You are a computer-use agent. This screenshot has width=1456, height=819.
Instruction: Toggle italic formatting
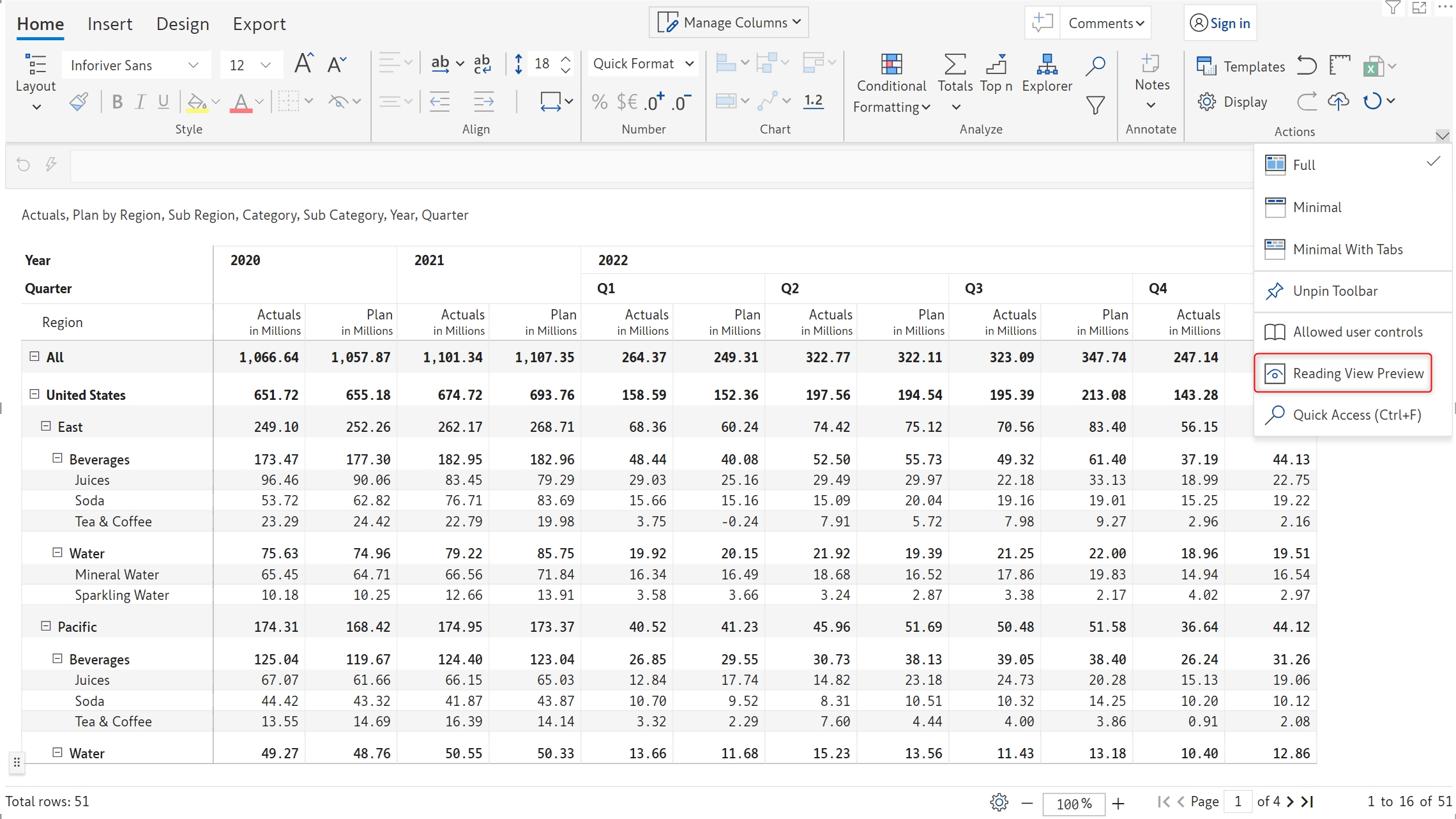tap(140, 102)
